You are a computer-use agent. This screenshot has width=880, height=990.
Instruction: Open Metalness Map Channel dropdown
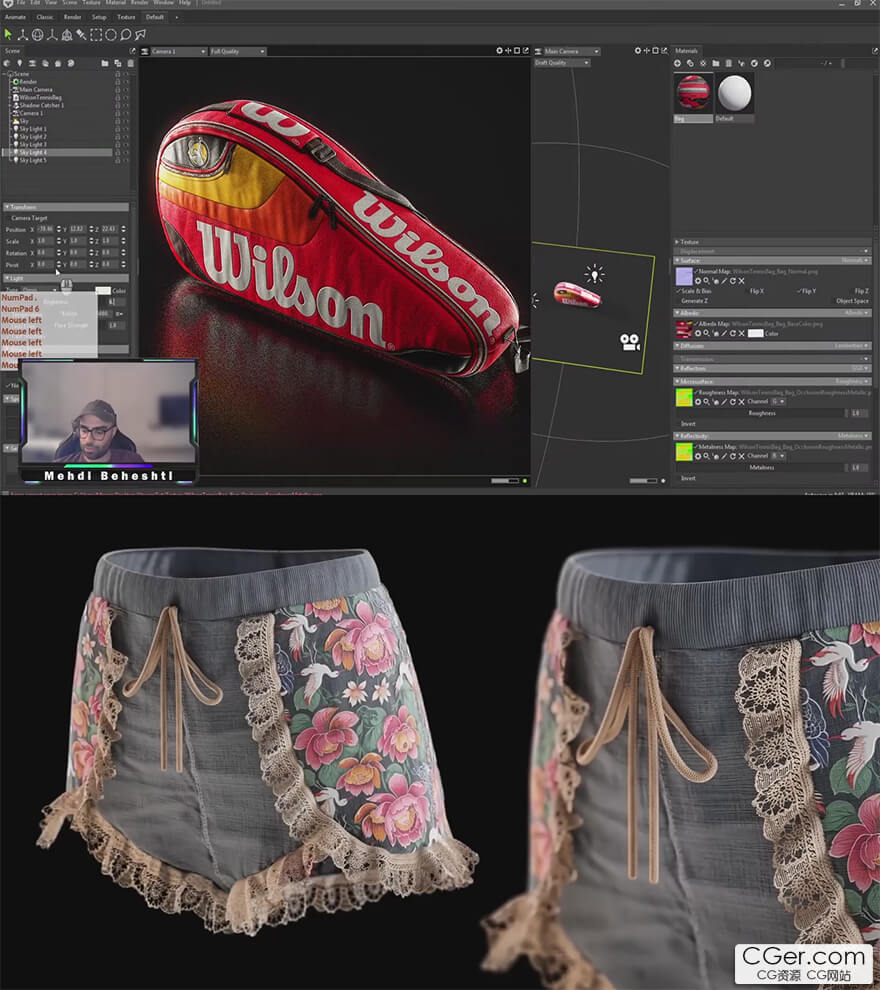coord(778,456)
